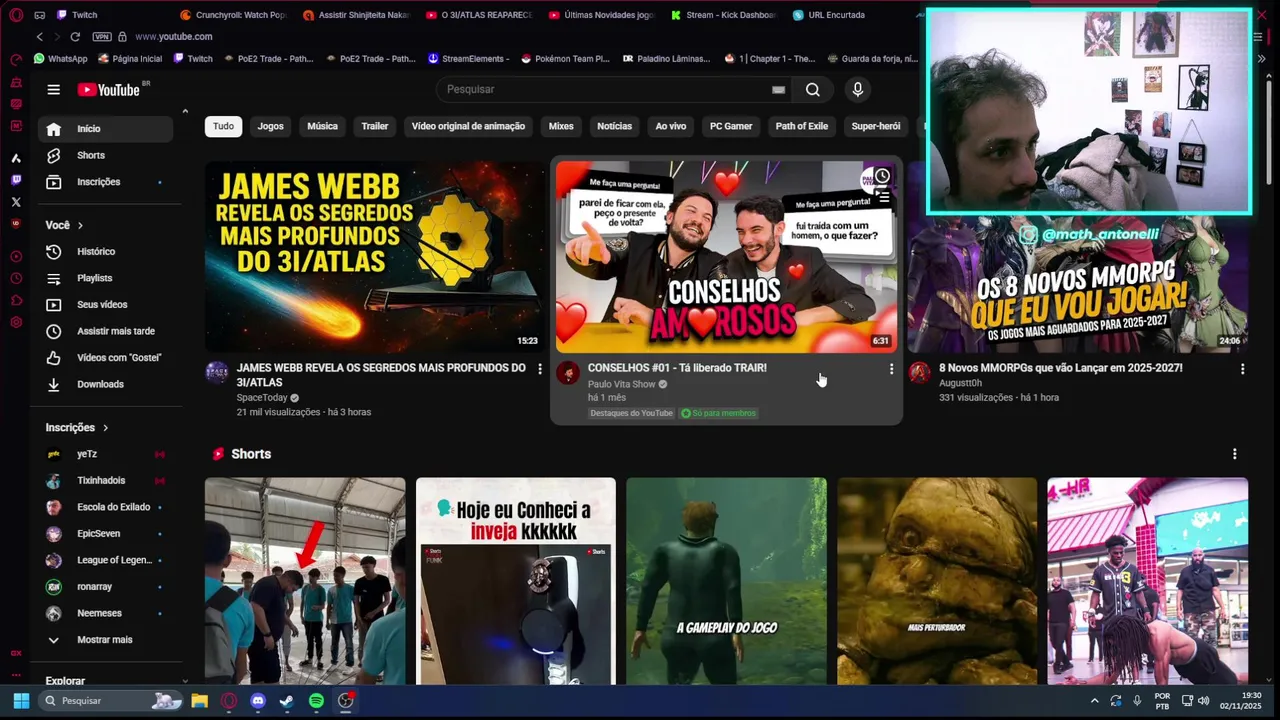Open the Opera sidebar settings gear icon

pyautogui.click(x=16, y=322)
